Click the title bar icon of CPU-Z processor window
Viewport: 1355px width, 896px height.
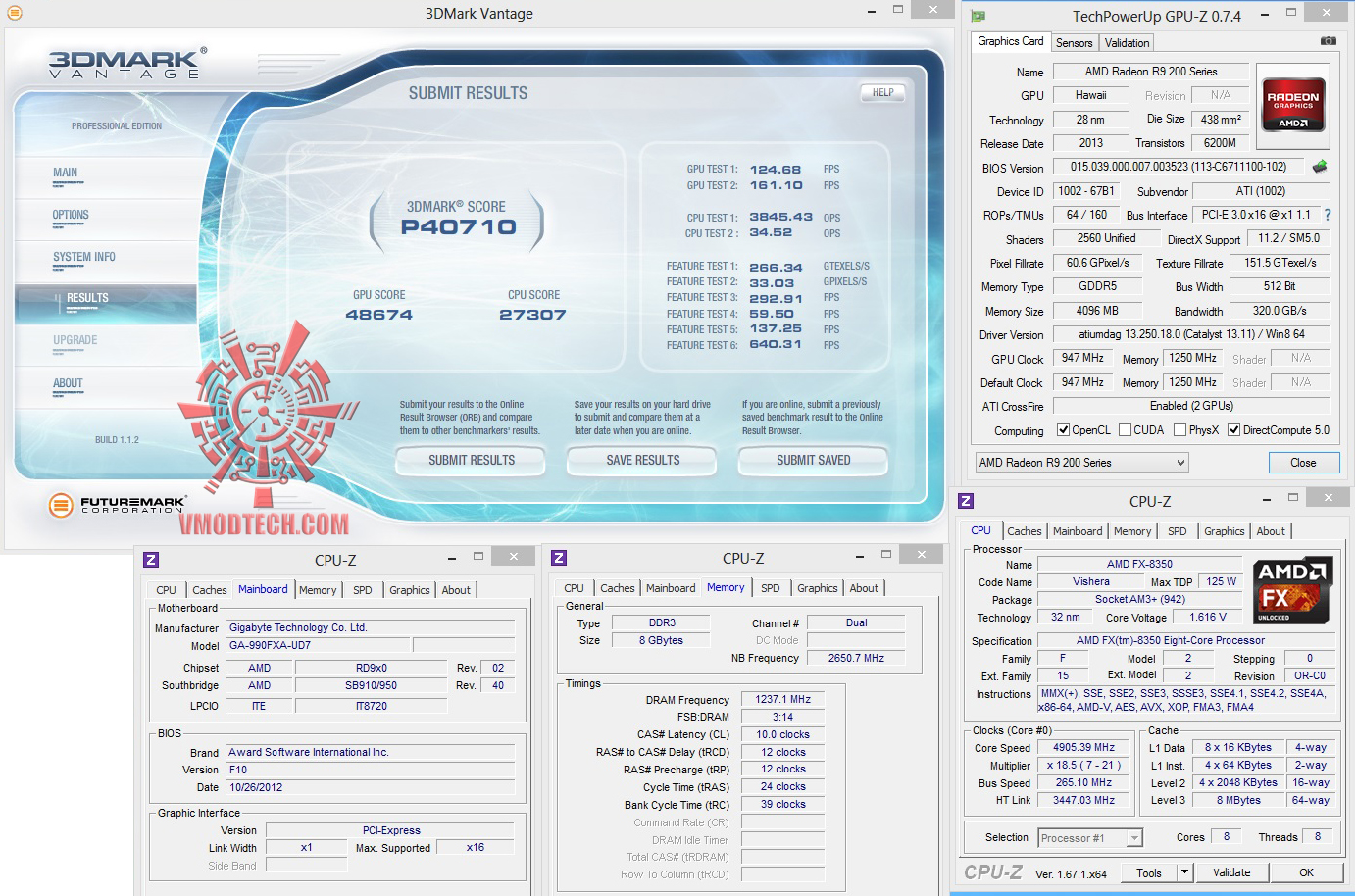pyautogui.click(x=966, y=501)
